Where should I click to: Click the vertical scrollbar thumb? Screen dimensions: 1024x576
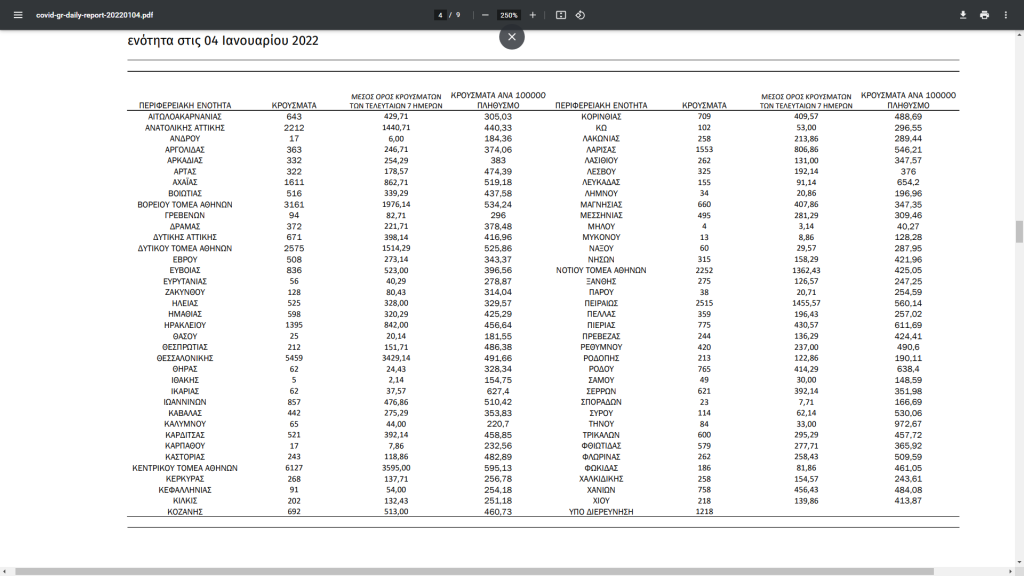[x=1019, y=232]
